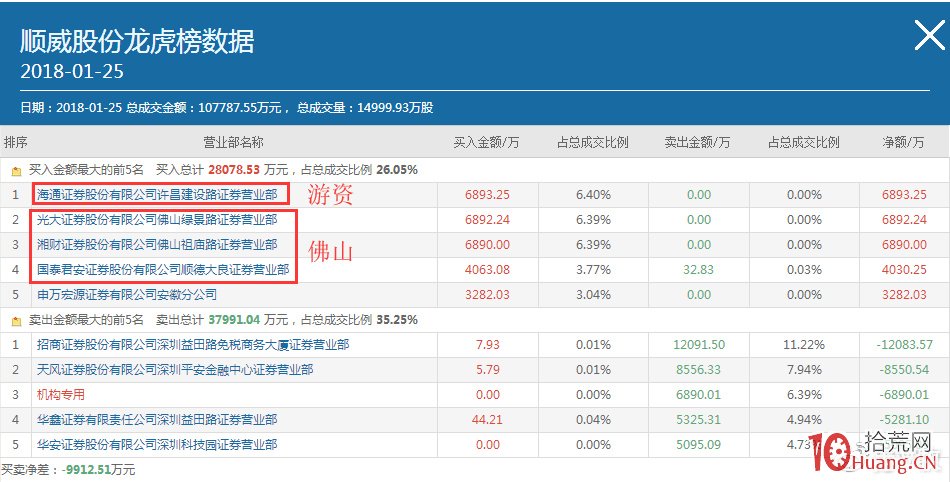
Task: Open 光大证券佛山绿景路证券营业部 link
Action: [157, 220]
